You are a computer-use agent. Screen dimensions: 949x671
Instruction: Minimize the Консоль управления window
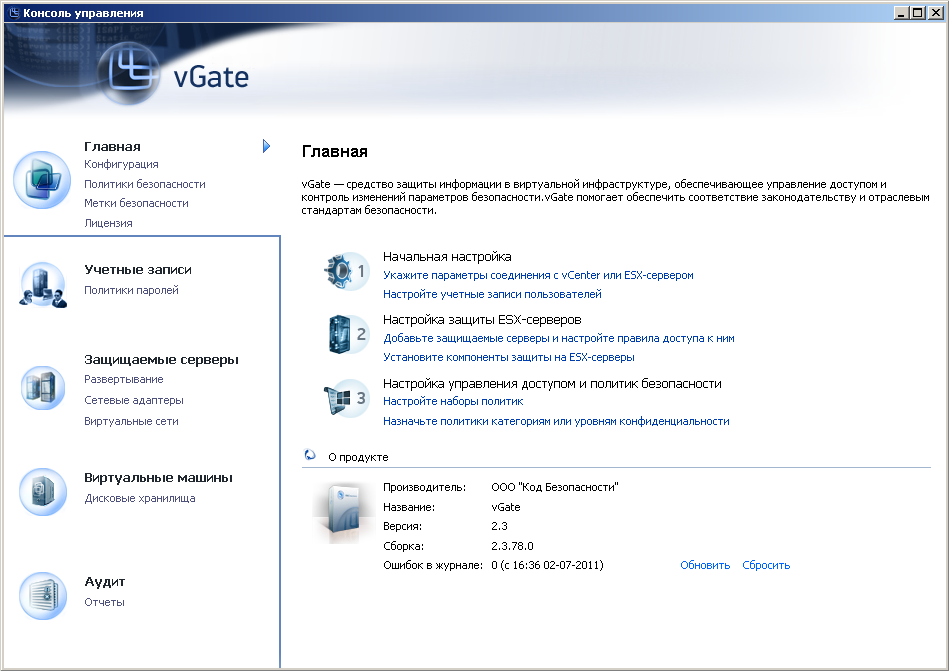pyautogui.click(x=902, y=13)
